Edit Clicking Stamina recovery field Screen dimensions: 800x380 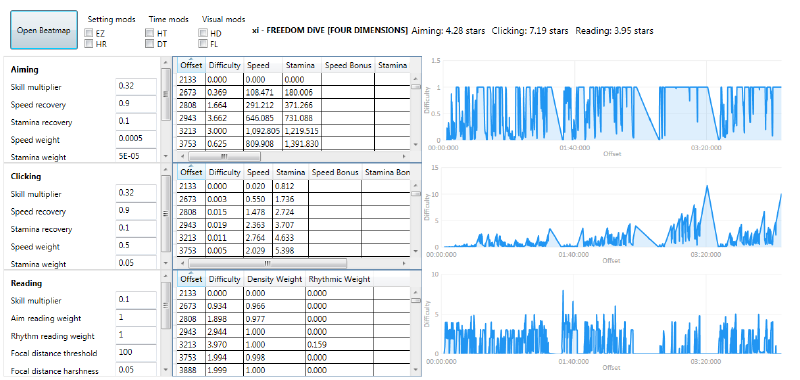pos(136,228)
